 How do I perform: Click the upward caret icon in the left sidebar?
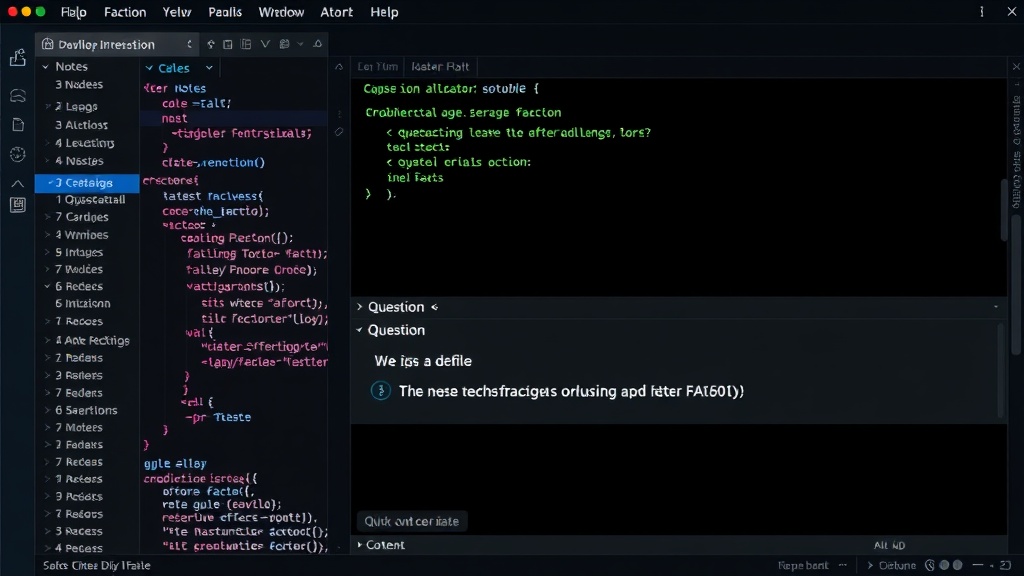click(18, 184)
